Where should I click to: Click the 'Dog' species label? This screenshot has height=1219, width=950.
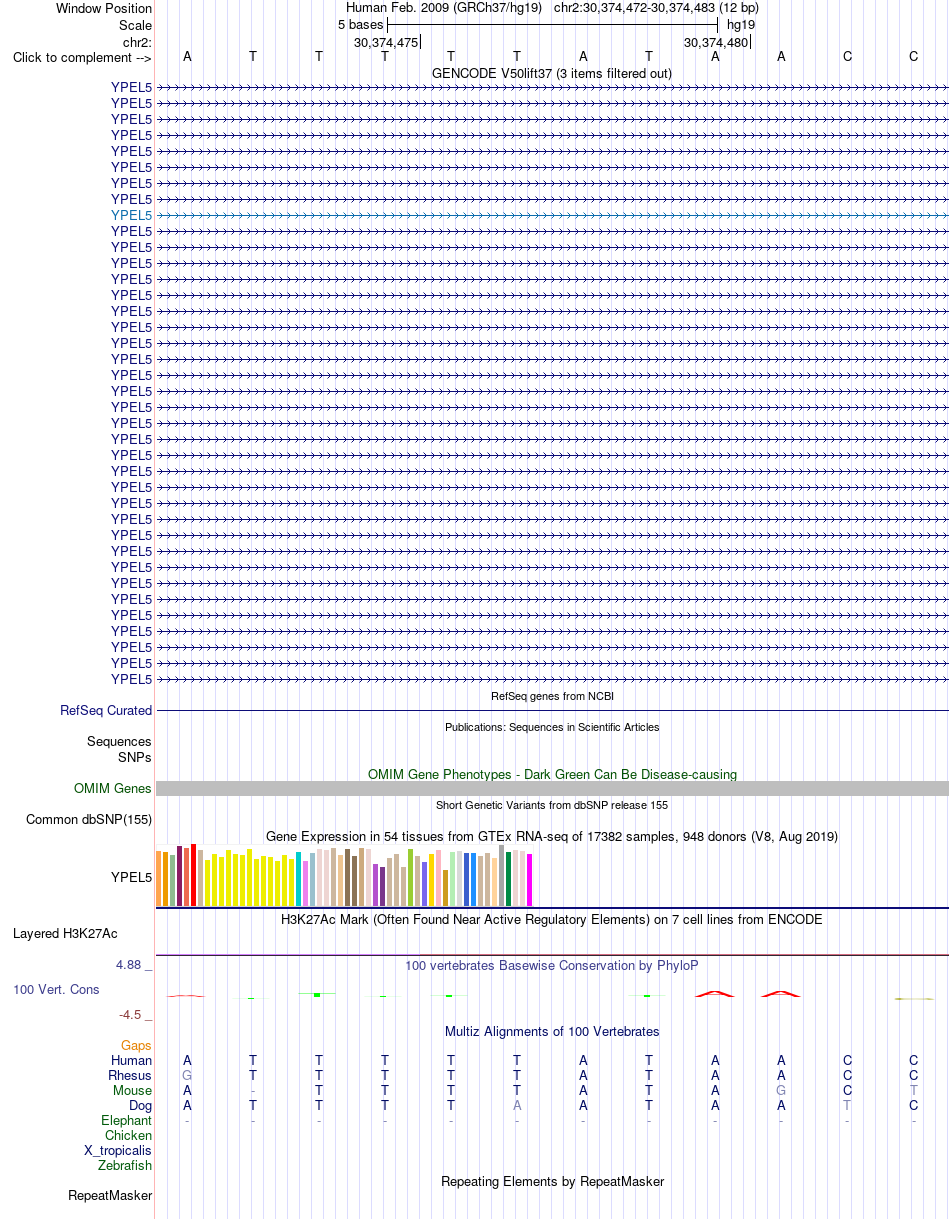click(x=140, y=1106)
